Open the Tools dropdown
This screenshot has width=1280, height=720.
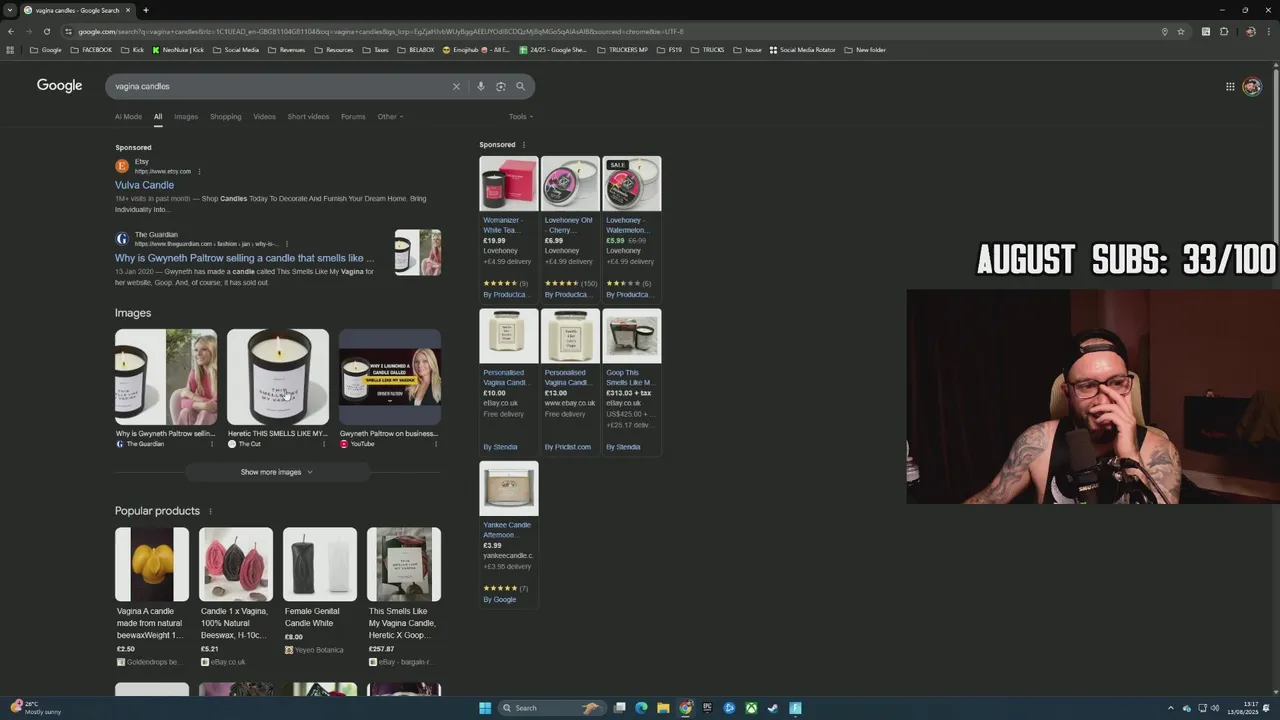click(x=520, y=116)
